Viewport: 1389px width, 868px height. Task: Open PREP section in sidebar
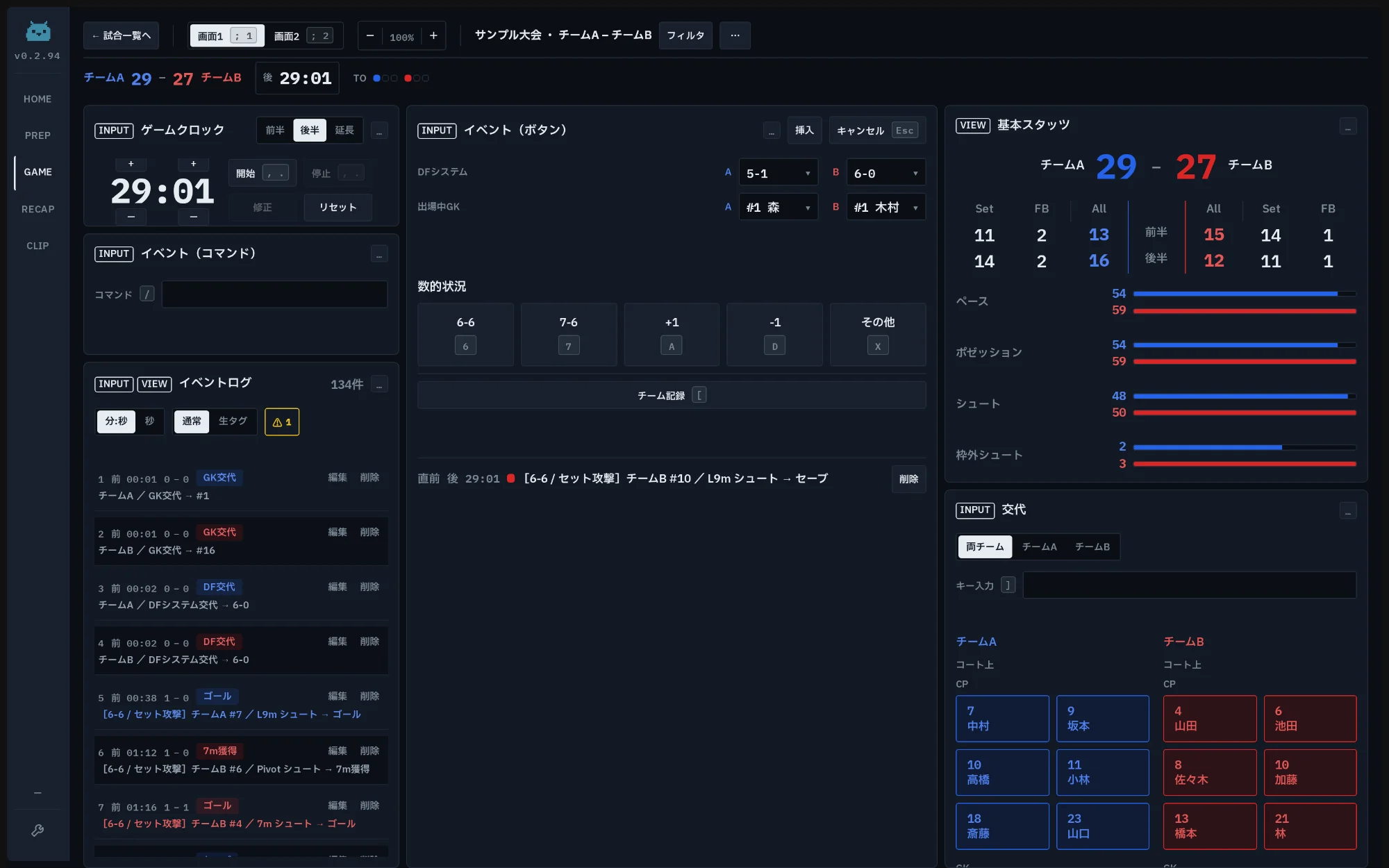(x=38, y=135)
